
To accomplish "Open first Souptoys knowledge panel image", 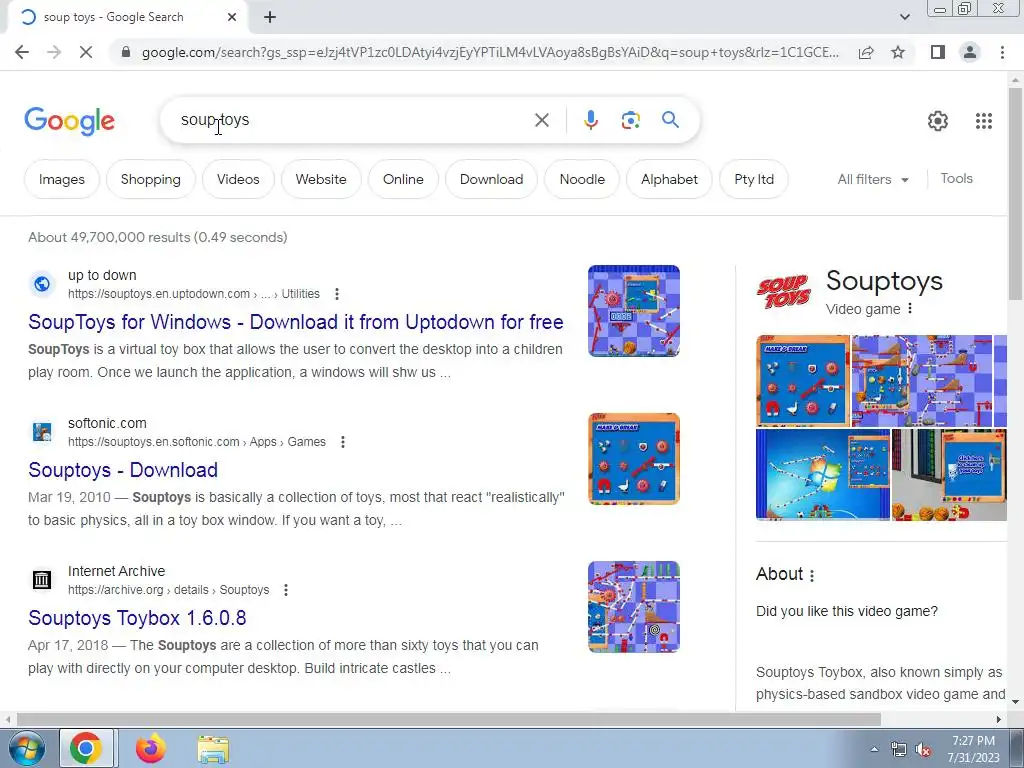I will click(803, 381).
